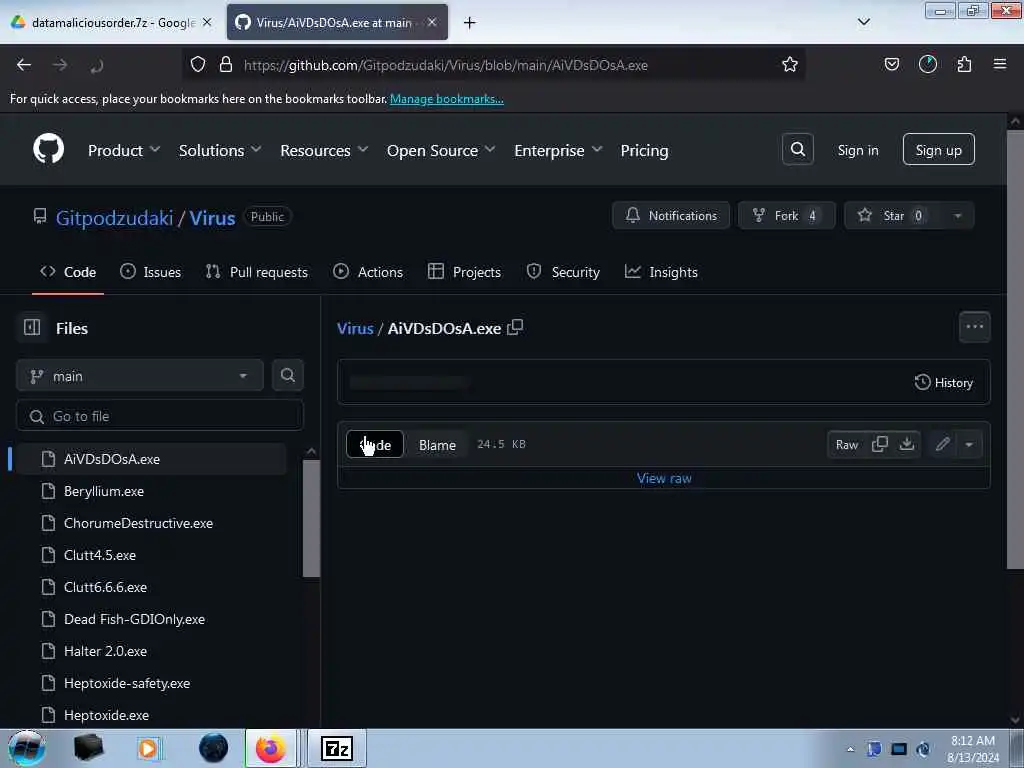
Task: Reload page using the browser reload icon
Action: [97, 65]
